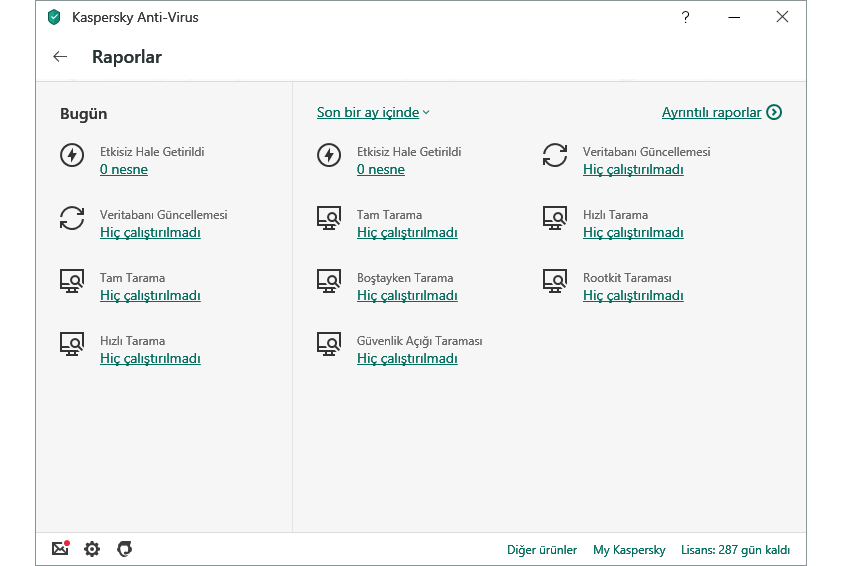Open notifications envelope icon in bottom bar
The image size is (844, 566).
pyautogui.click(x=60, y=549)
